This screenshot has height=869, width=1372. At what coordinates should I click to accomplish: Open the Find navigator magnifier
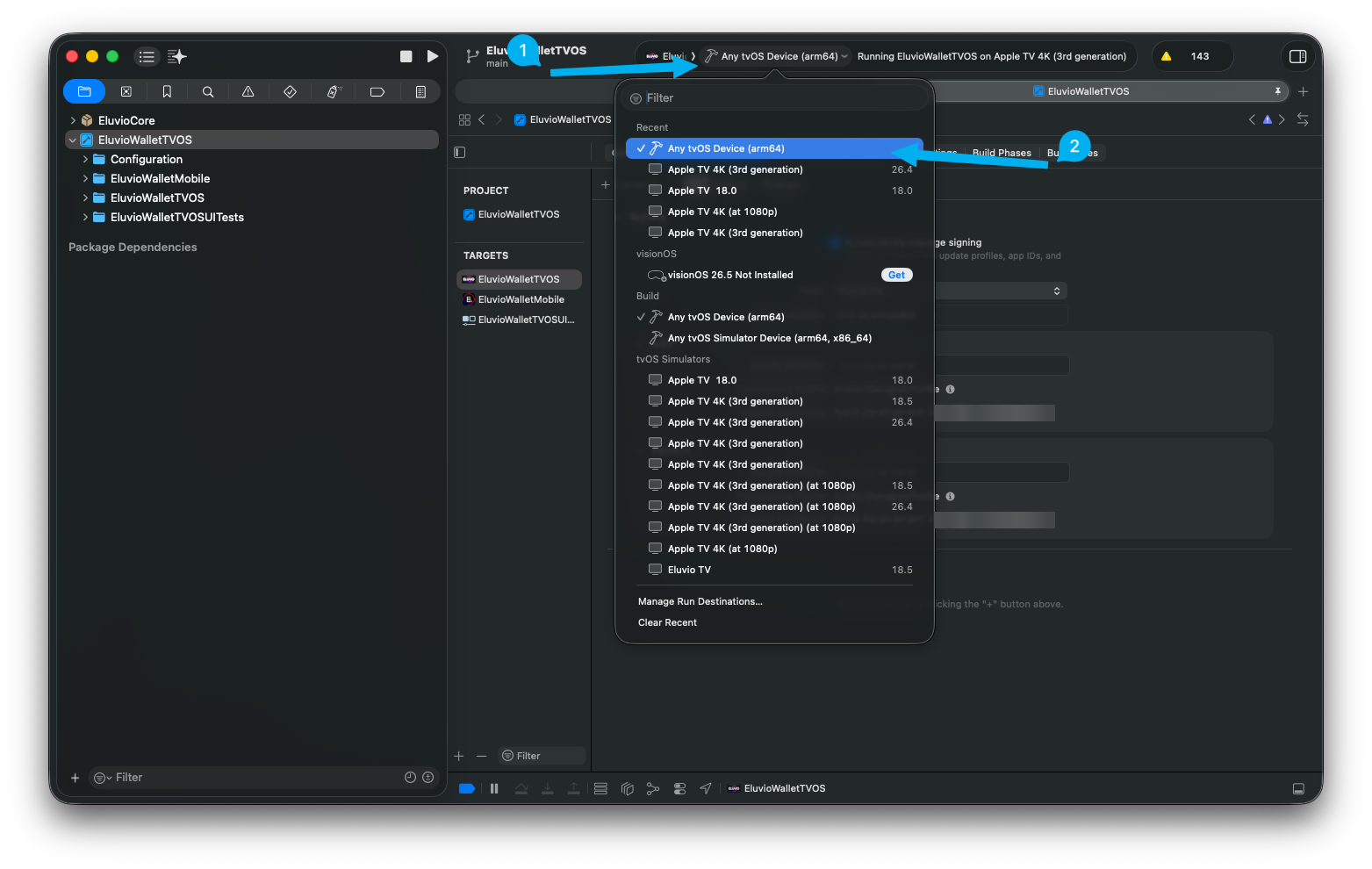coord(208,91)
